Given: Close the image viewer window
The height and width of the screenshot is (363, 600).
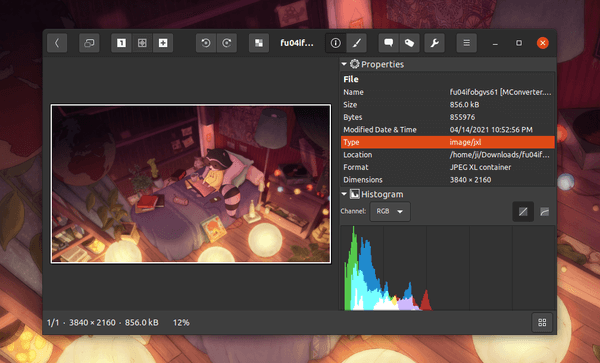Looking at the screenshot, I should click(542, 43).
